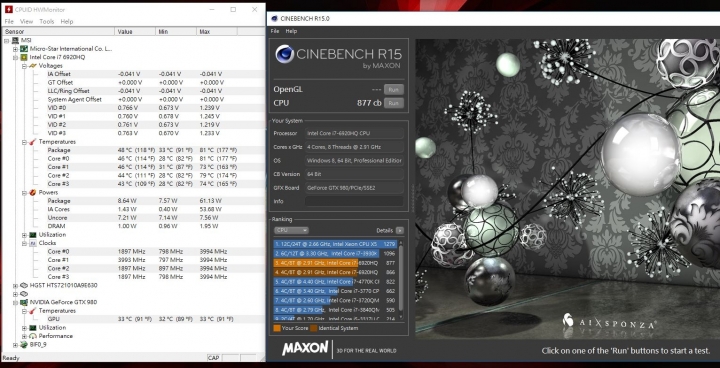Image resolution: width=720 pixels, height=368 pixels.
Task: Click the MSI computer icon
Action: coord(15,40)
